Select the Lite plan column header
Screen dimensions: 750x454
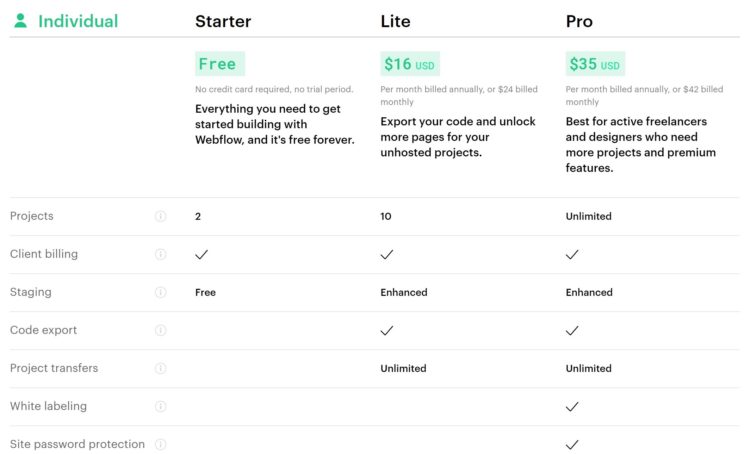[395, 21]
